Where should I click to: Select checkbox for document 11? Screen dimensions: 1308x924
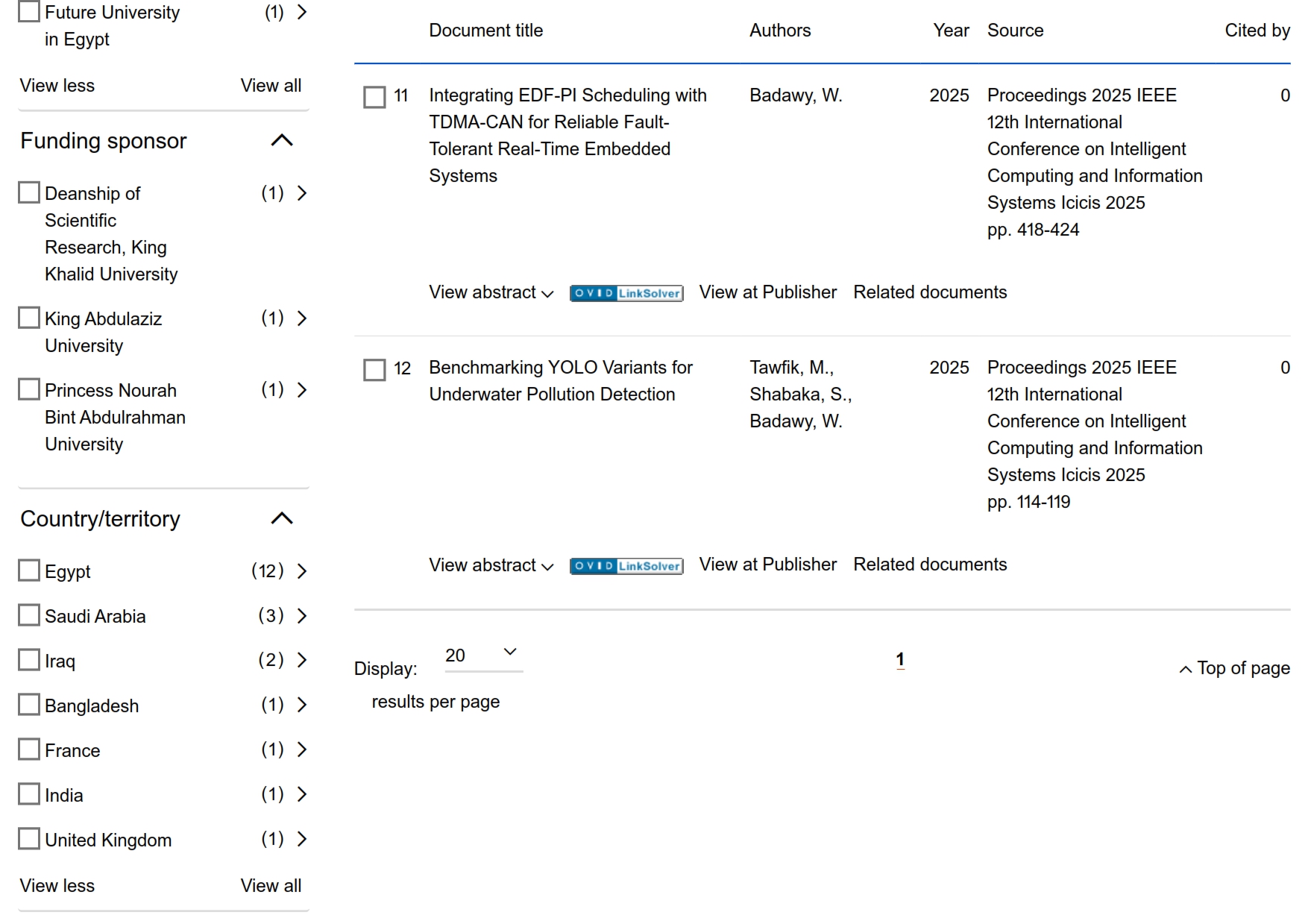374,97
